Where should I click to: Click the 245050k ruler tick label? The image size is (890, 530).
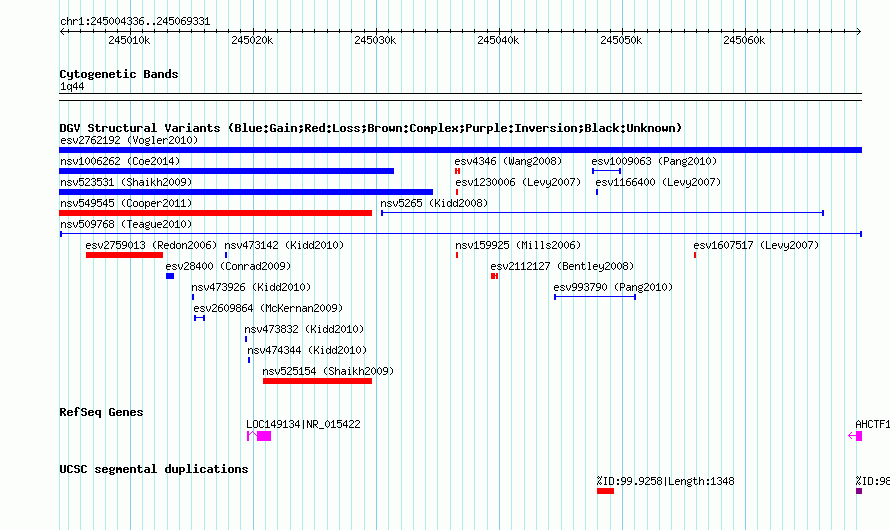point(622,41)
